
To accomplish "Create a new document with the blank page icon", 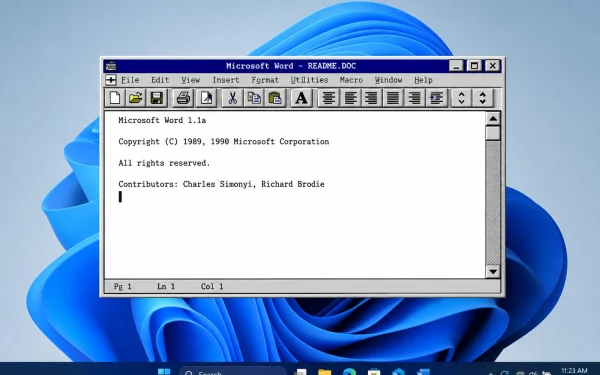I will point(115,98).
